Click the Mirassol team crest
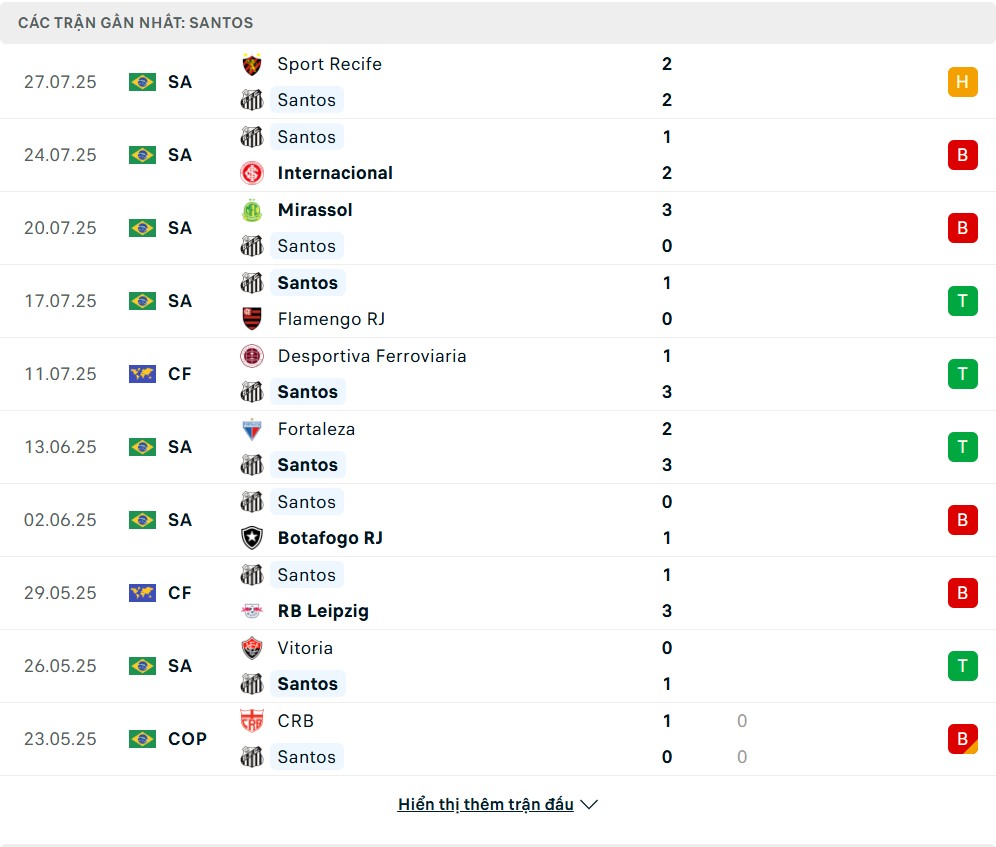Image resolution: width=996 pixels, height=847 pixels. point(252,210)
